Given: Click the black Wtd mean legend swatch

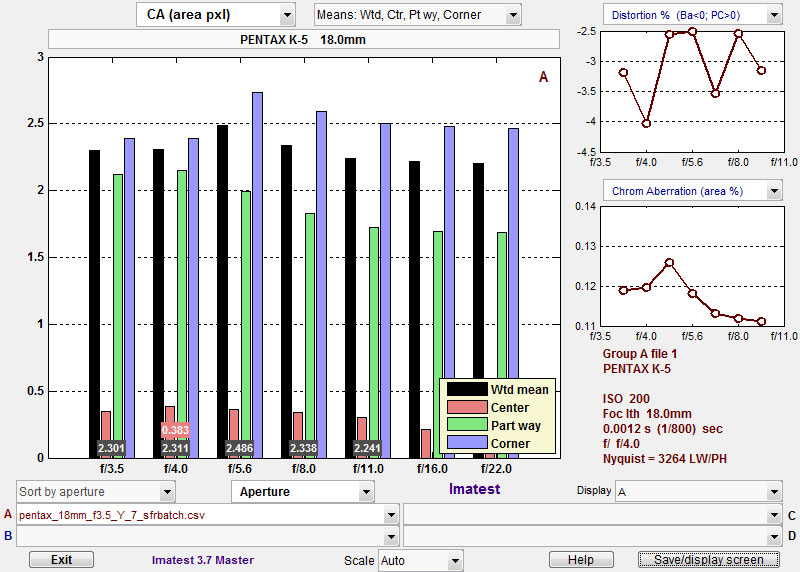Looking at the screenshot, I should click(x=467, y=389).
